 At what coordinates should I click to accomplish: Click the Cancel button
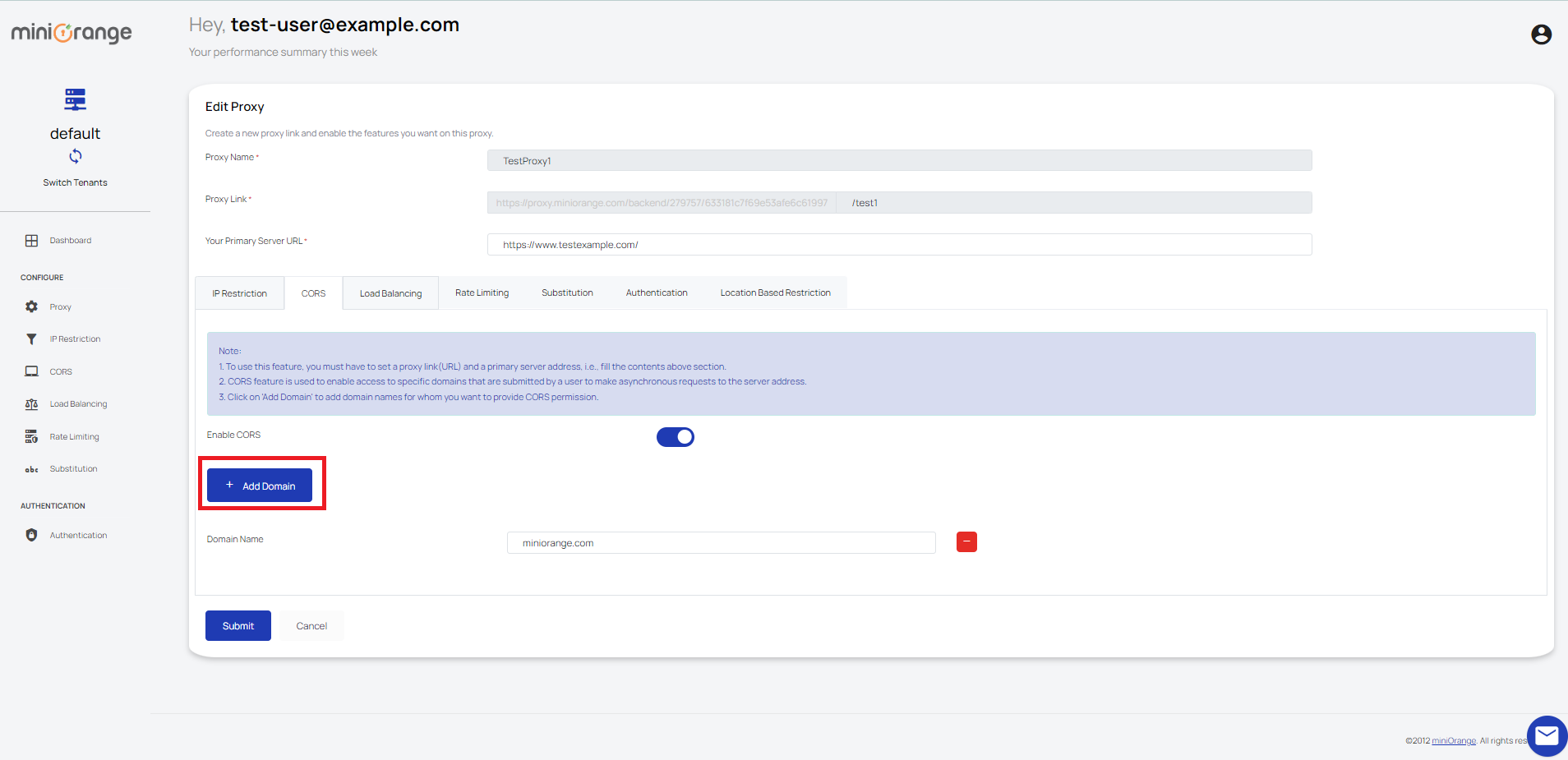311,626
